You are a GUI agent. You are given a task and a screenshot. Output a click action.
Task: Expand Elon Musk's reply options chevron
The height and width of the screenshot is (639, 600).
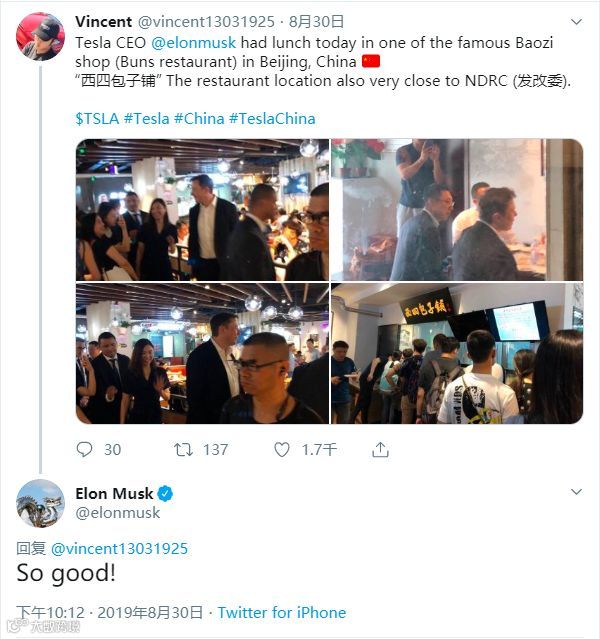(576, 493)
